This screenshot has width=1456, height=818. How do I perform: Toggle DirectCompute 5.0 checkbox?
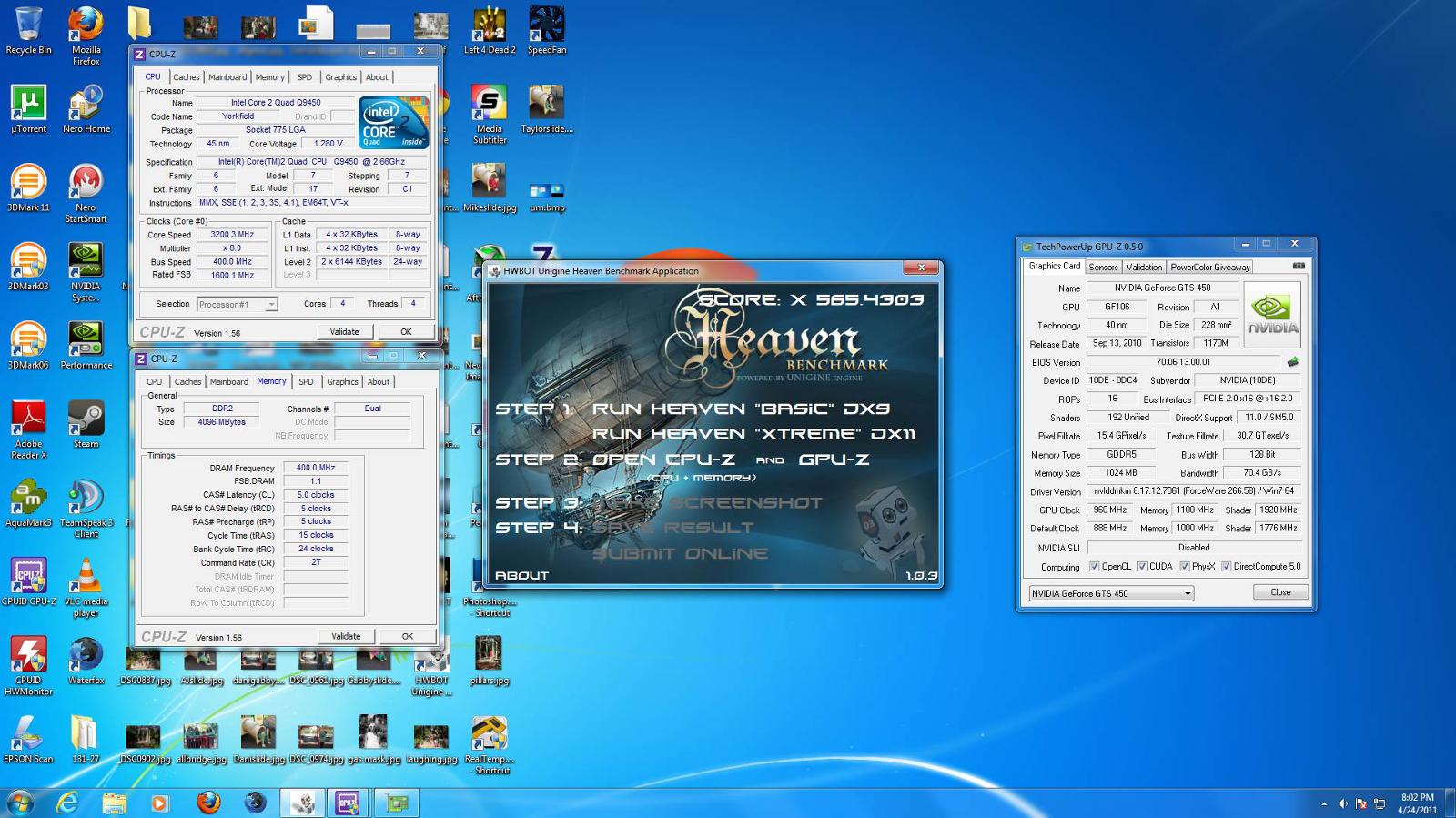click(x=1226, y=566)
